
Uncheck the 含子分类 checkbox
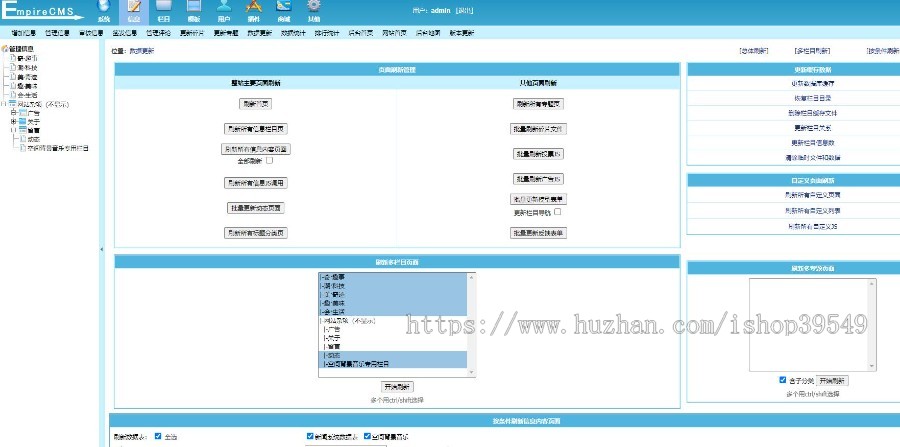pyautogui.click(x=783, y=380)
